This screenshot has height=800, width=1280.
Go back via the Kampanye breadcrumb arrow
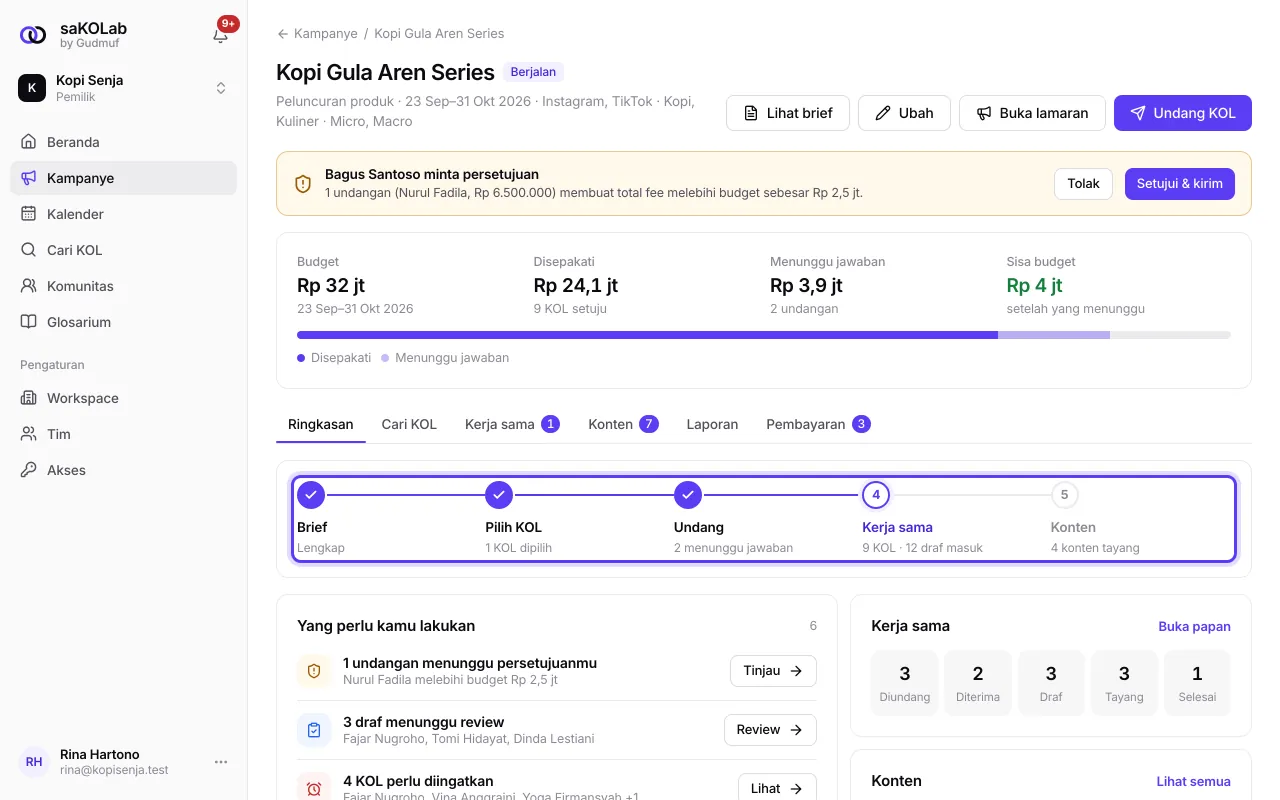[283, 34]
